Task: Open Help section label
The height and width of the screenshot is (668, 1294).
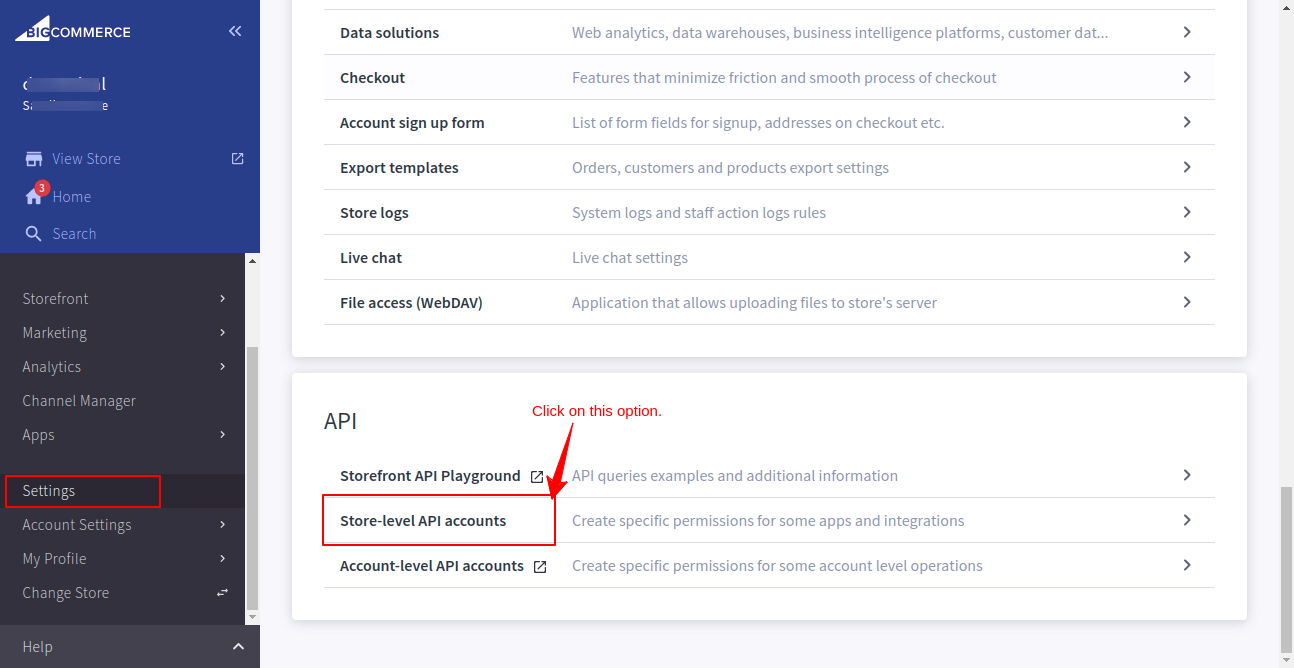Action: pyautogui.click(x=37, y=647)
